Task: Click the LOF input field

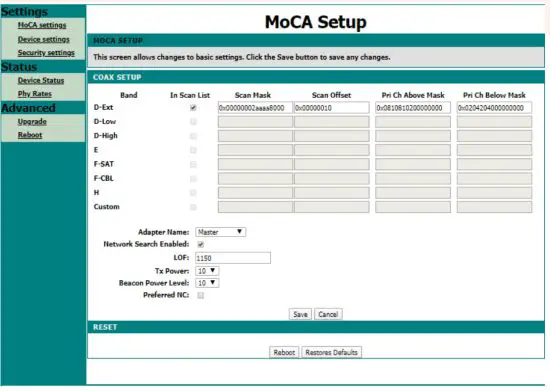Action: tap(233, 258)
